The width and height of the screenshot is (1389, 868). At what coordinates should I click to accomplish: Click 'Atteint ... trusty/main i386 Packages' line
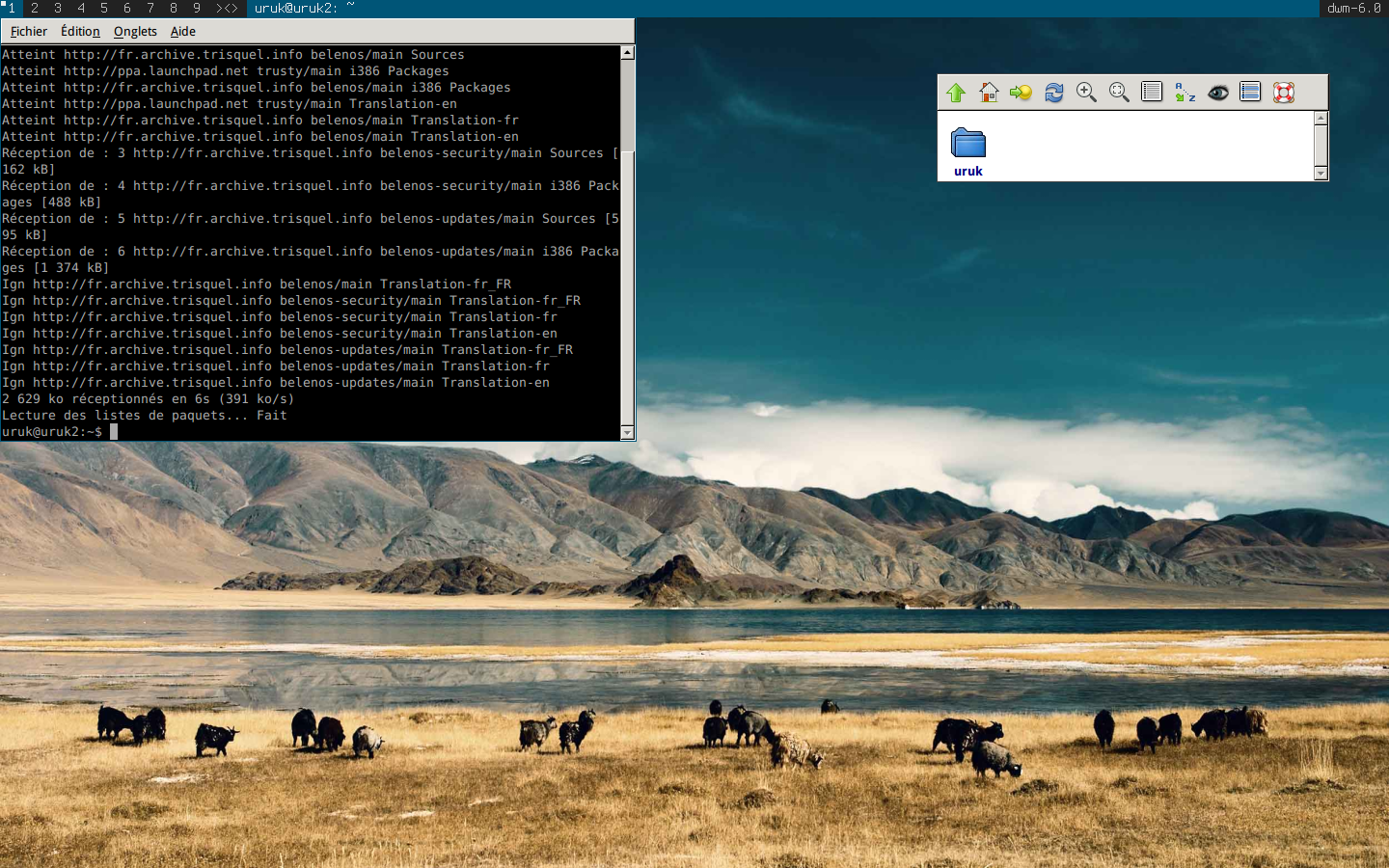pos(226,71)
